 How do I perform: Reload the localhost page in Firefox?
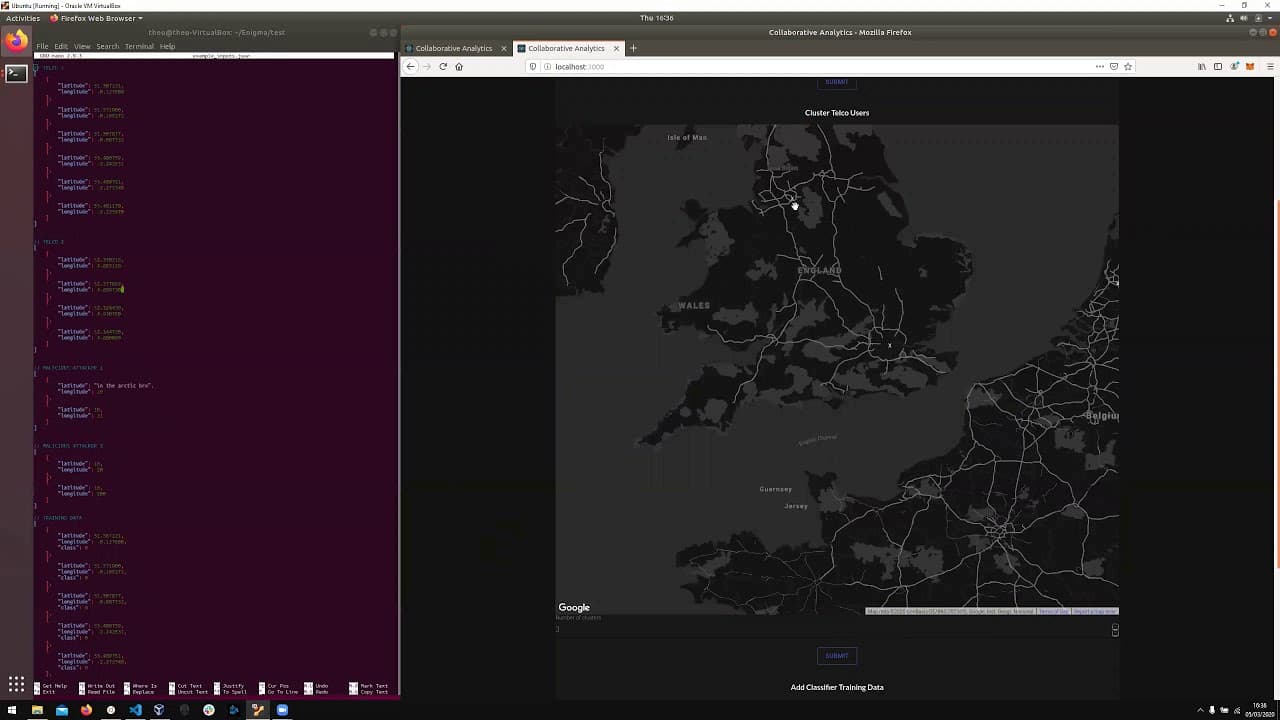(443, 67)
